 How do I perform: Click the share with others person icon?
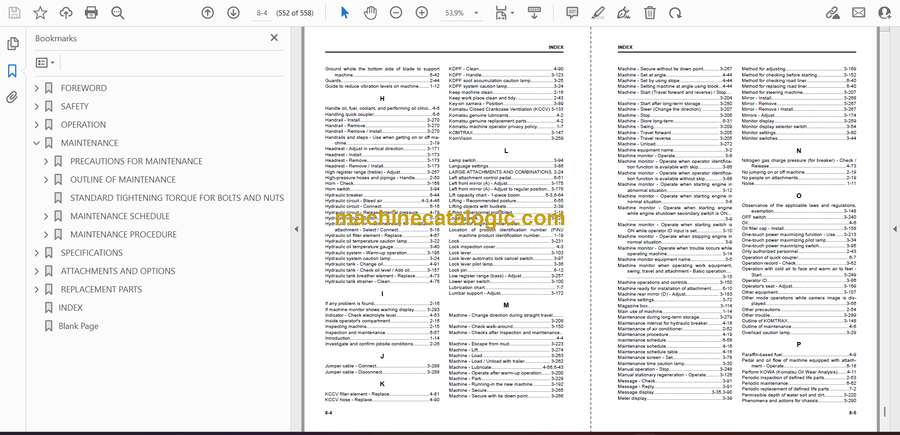click(885, 13)
